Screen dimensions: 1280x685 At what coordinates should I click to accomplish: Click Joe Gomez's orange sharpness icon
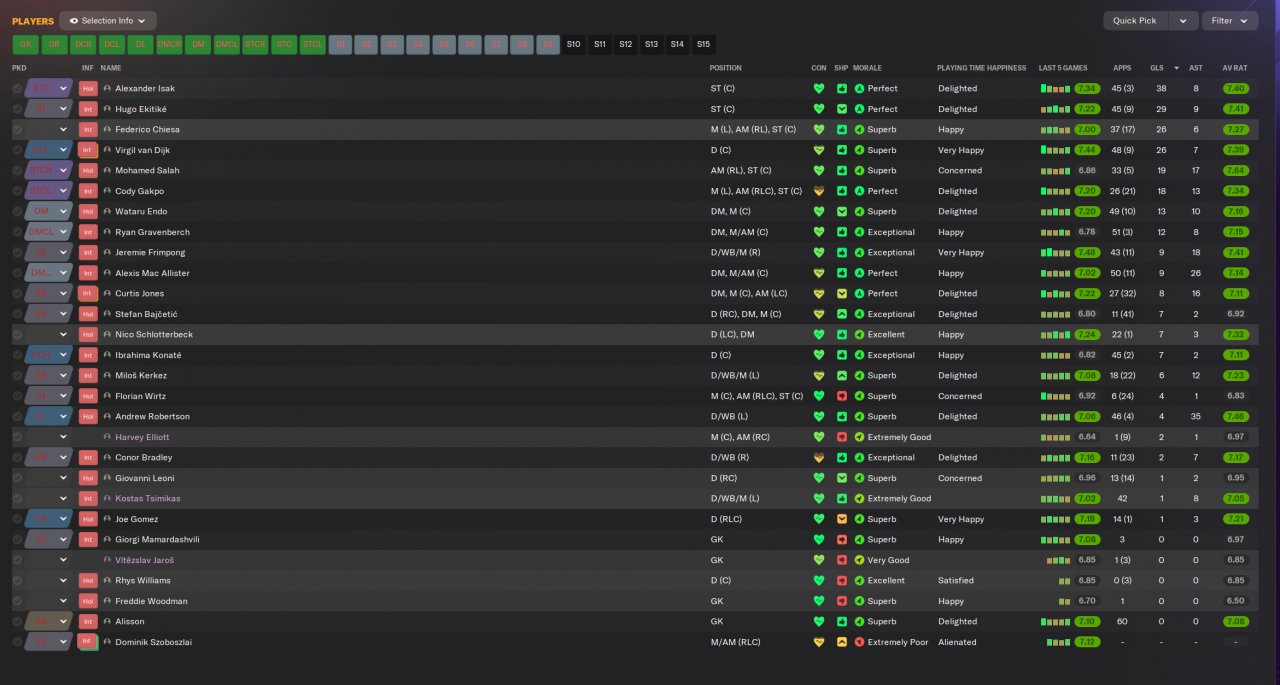(842, 519)
